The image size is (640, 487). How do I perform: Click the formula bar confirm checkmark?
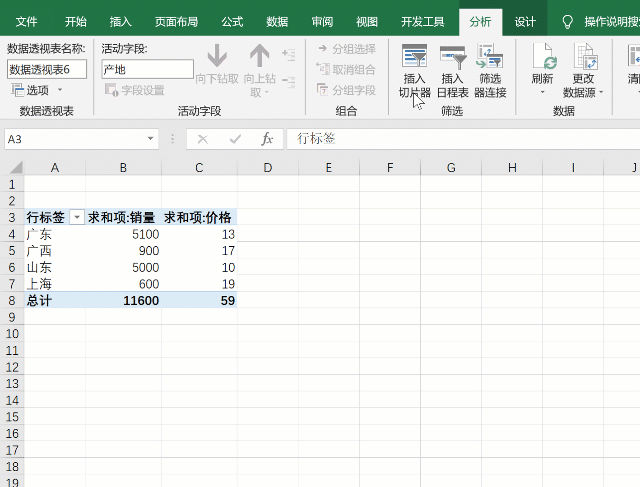pos(235,139)
